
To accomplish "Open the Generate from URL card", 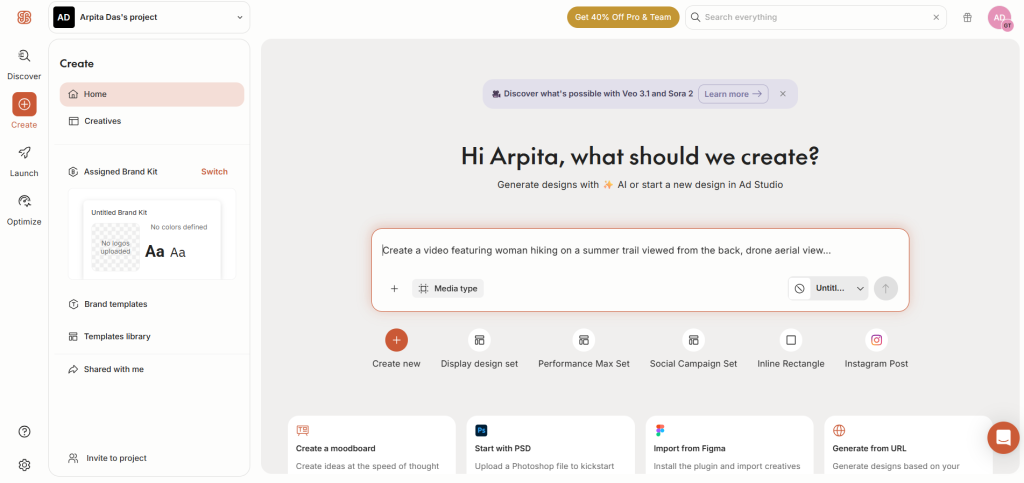I will click(908, 446).
